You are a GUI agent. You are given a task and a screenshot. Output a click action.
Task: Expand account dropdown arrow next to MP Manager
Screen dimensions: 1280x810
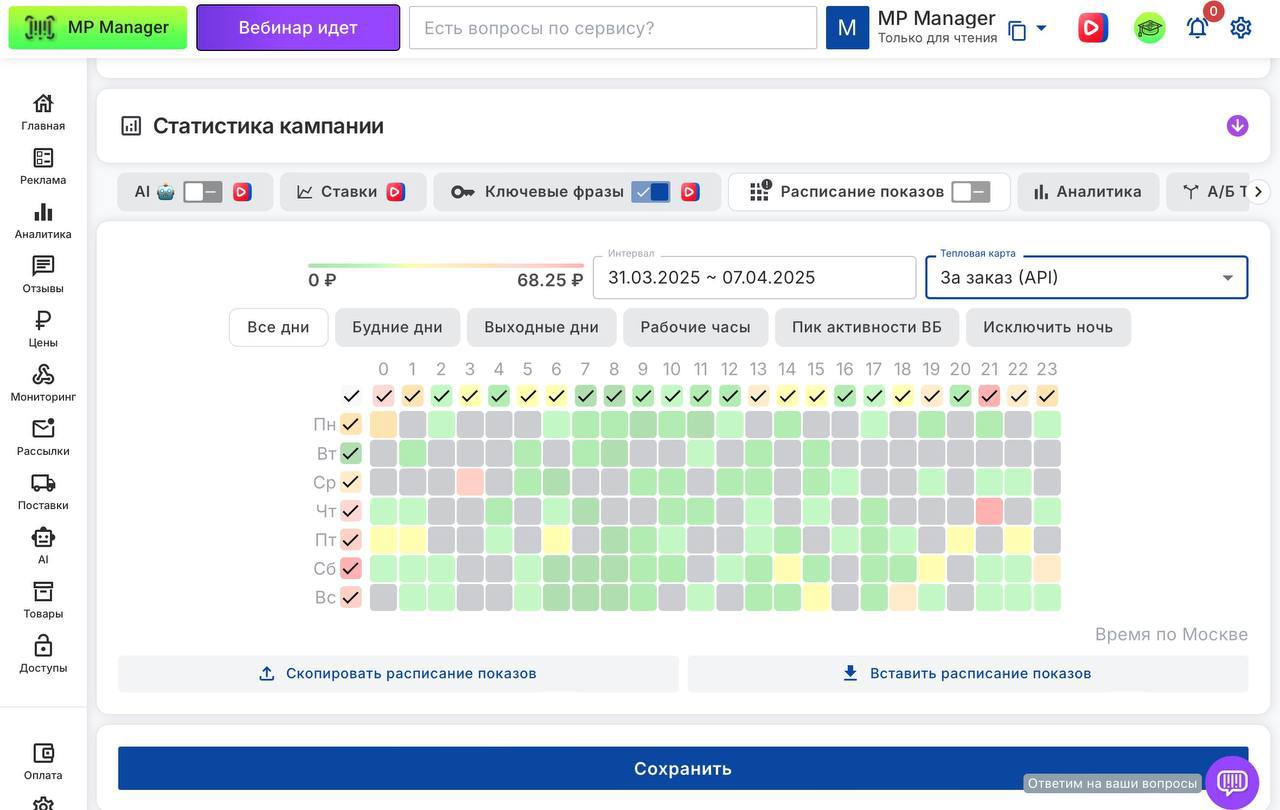point(1041,28)
